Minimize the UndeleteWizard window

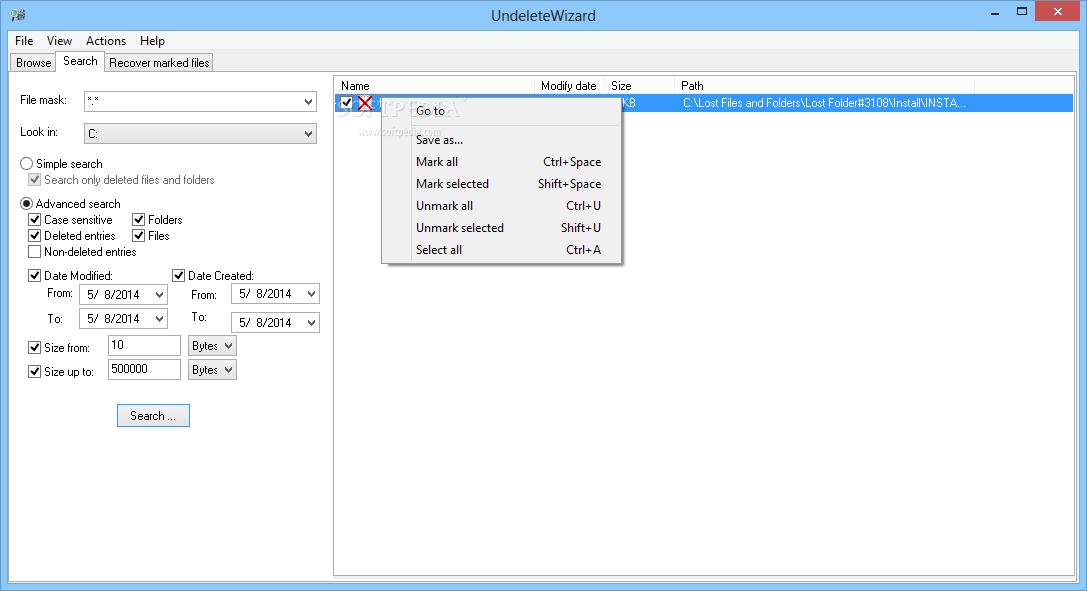[x=995, y=12]
